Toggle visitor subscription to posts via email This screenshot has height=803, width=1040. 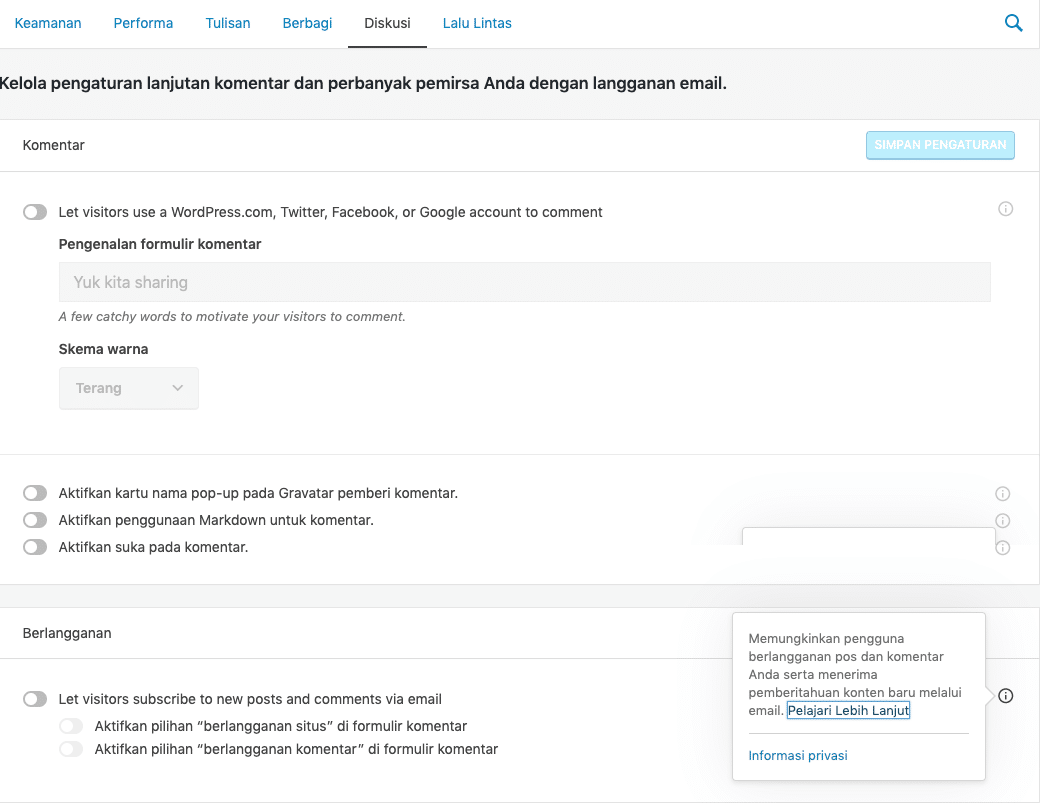coord(35,699)
